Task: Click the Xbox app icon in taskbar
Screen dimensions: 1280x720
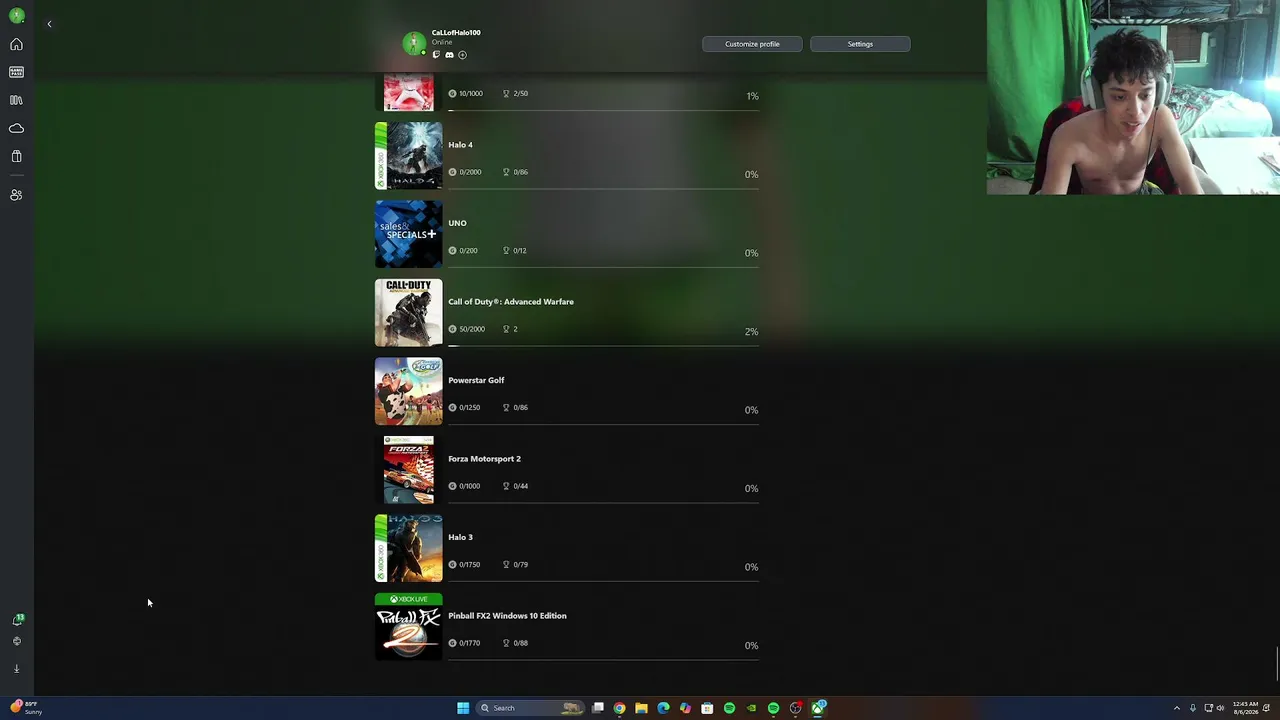Action: point(818,708)
